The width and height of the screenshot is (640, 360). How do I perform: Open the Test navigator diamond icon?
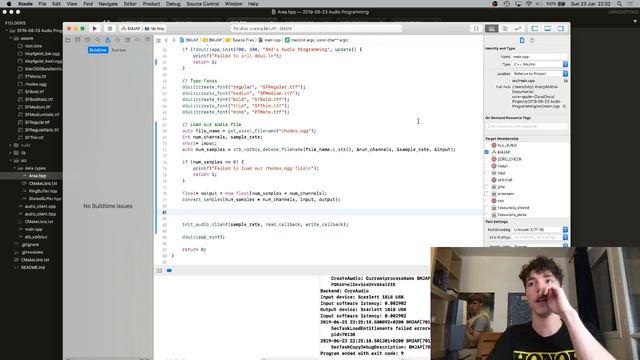118,40
